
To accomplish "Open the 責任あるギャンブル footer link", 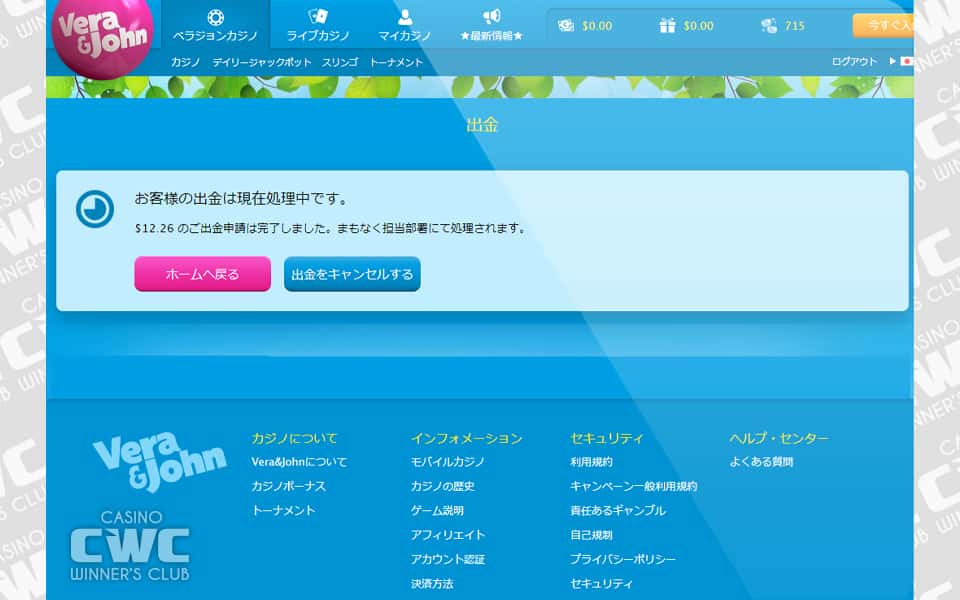I will pyautogui.click(x=618, y=510).
